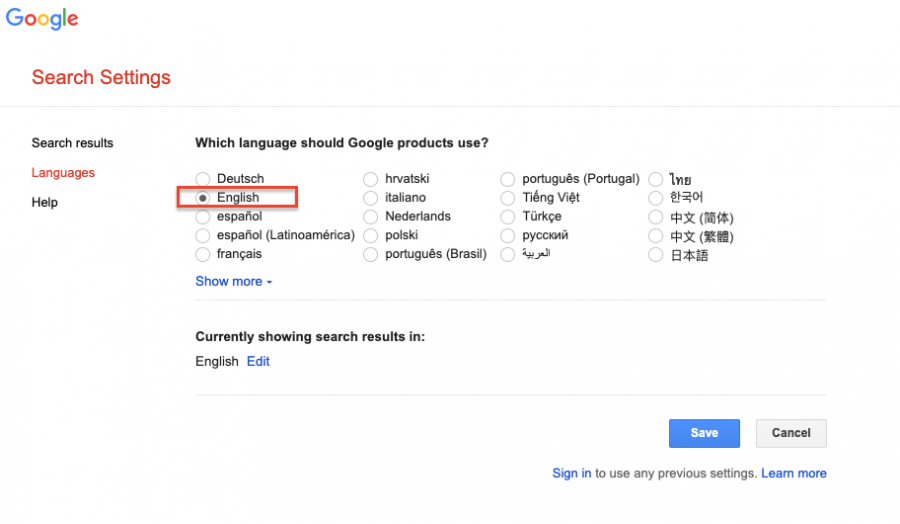Select the français radio button
This screenshot has width=900, height=524.
[x=203, y=254]
